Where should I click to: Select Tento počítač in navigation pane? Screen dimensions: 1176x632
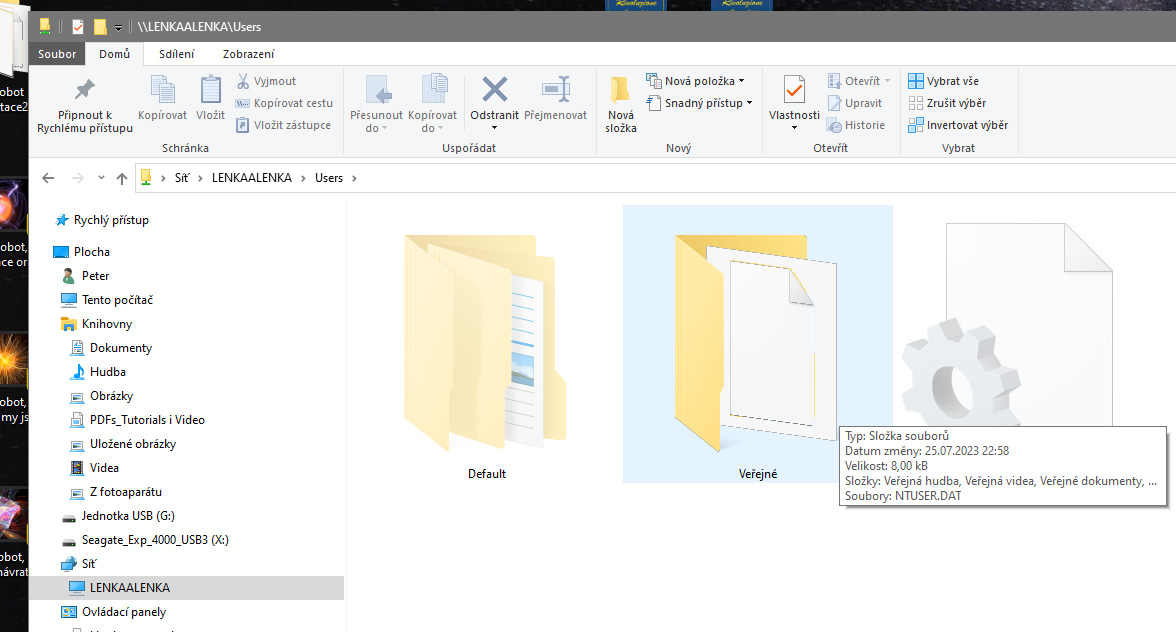click(117, 300)
